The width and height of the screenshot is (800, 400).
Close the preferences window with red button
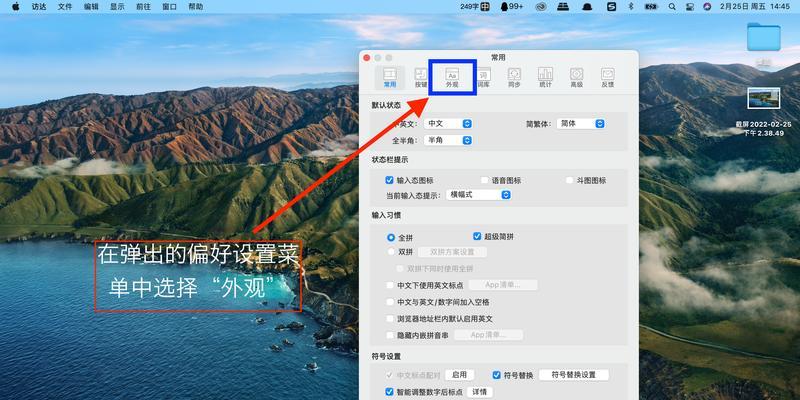click(367, 58)
